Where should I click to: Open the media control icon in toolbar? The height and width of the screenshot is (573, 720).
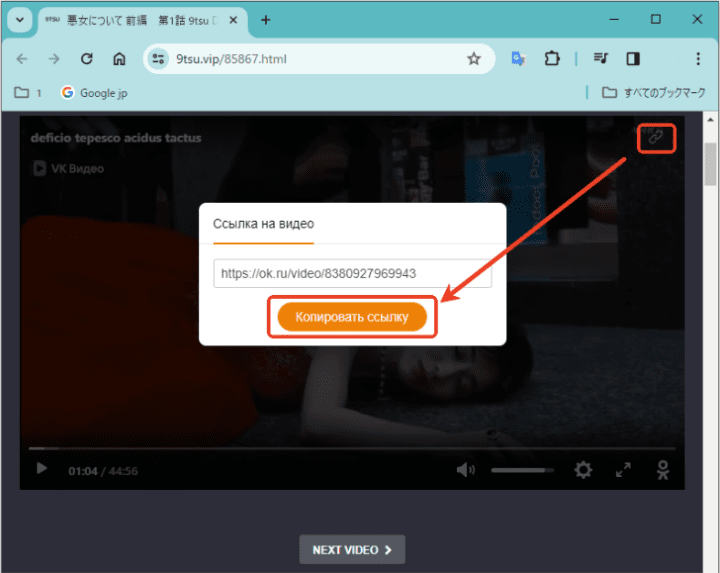pyautogui.click(x=600, y=58)
